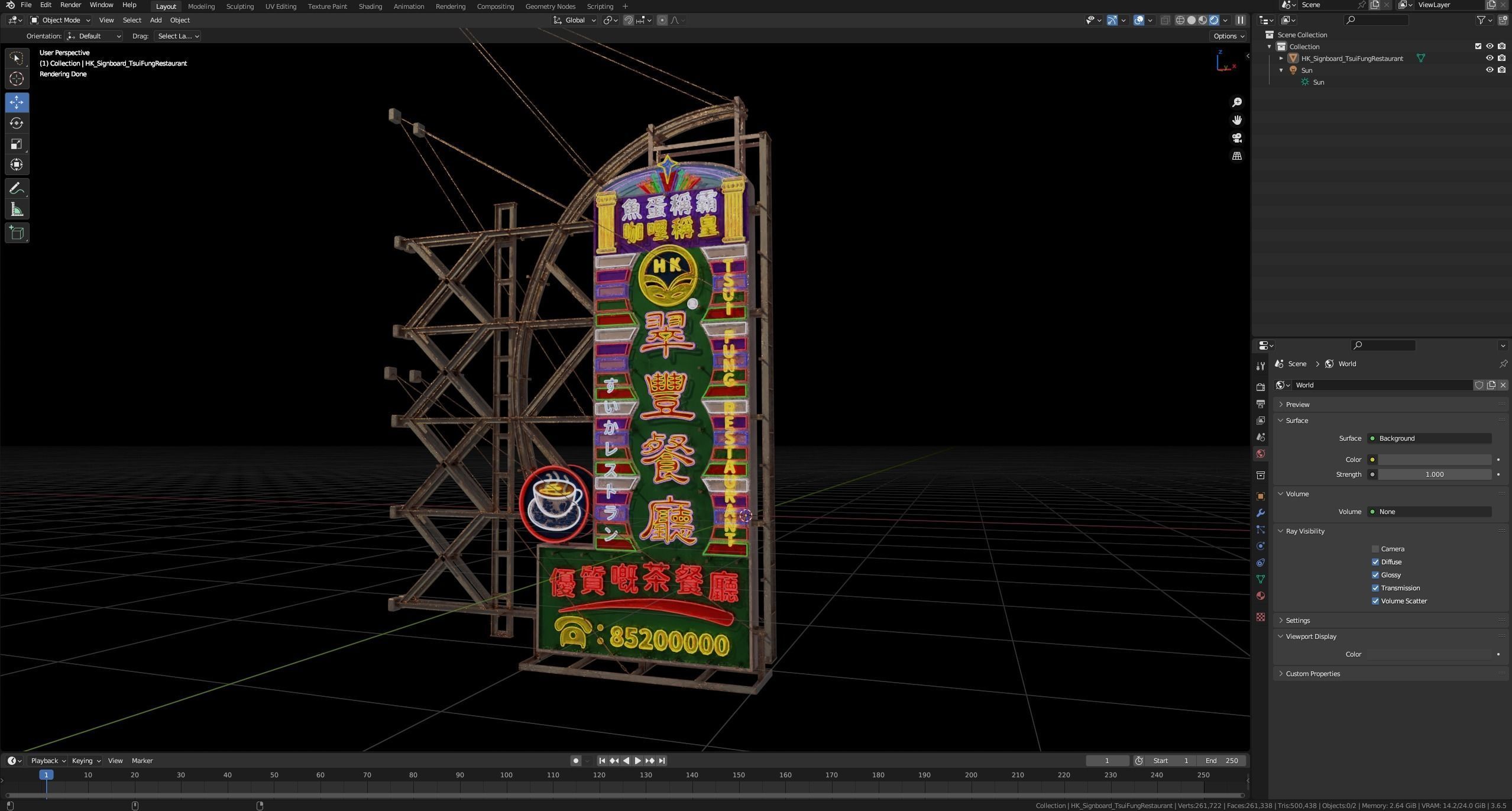This screenshot has width=1512, height=811.
Task: Open Orientation Default dropdown
Action: click(x=93, y=36)
